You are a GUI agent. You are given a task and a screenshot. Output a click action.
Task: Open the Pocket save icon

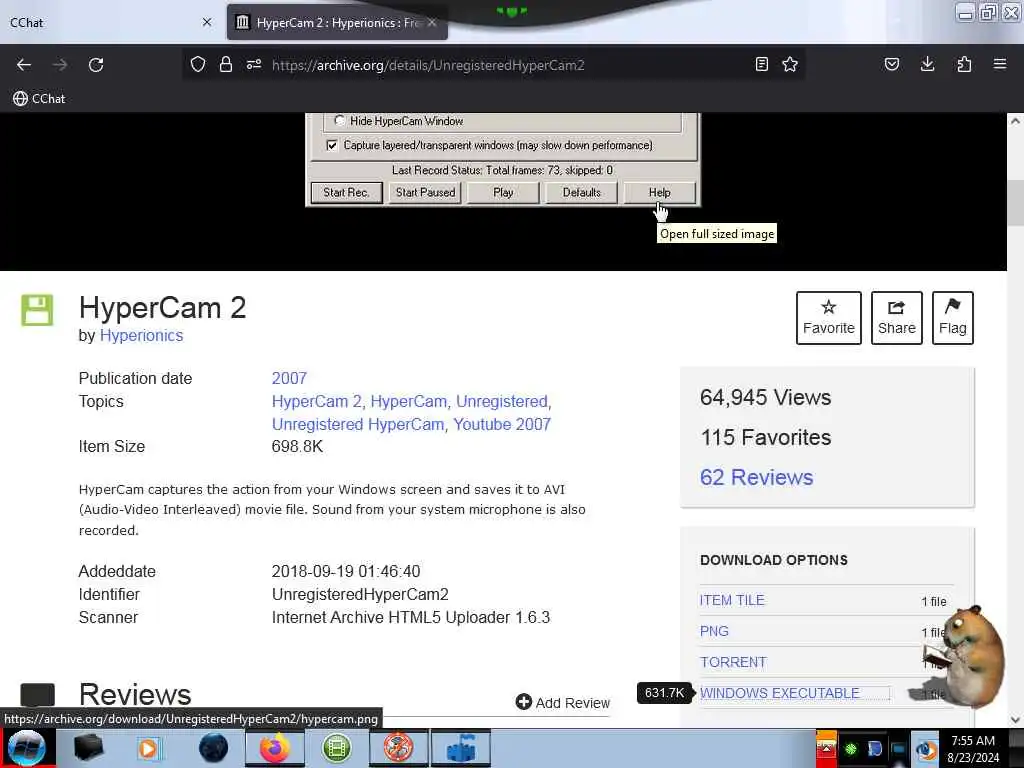tap(892, 64)
